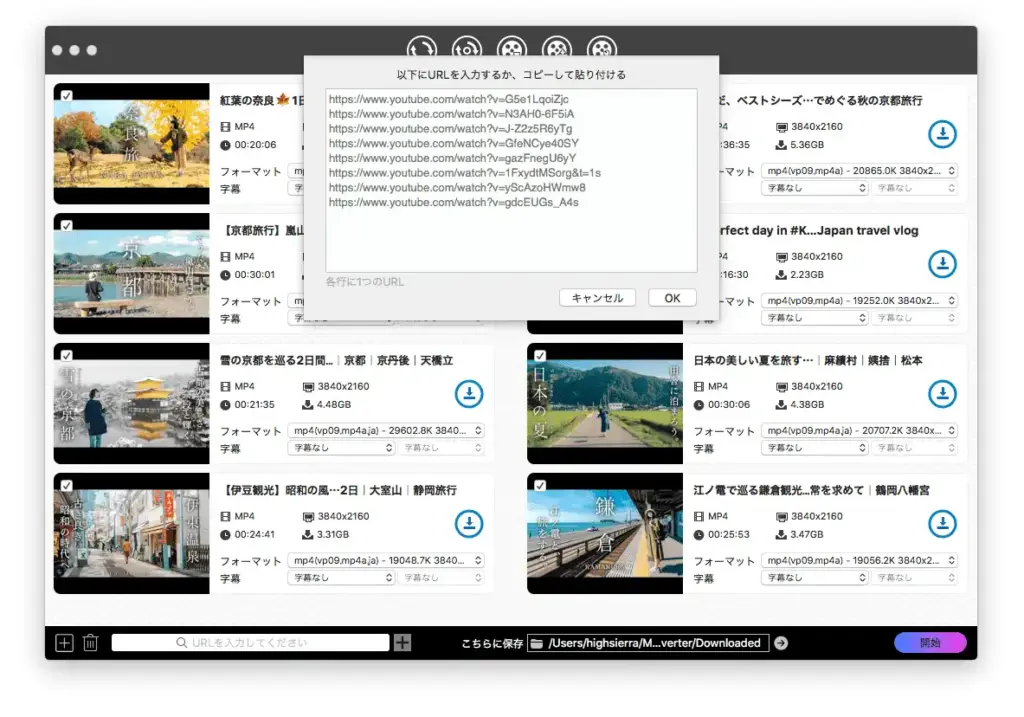This screenshot has height=717, width=1024.
Task: Open the 字幕なし subtitle dropdown on the 鎌倉 video
Action: coord(814,576)
